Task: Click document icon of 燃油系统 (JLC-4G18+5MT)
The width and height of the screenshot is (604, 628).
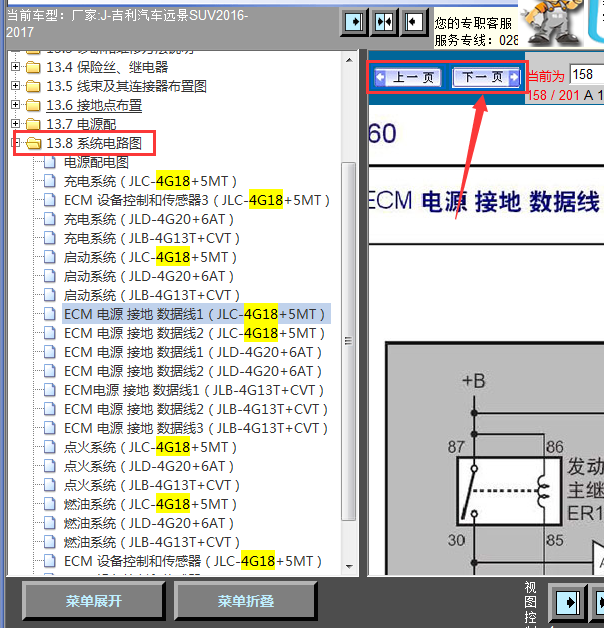Action: pos(50,504)
